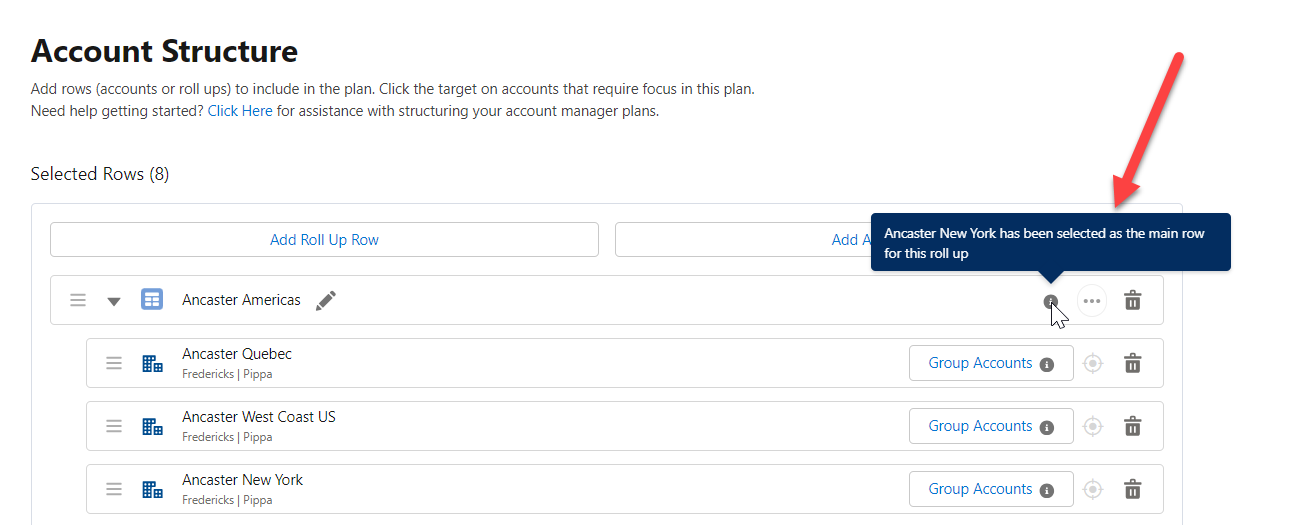This screenshot has height=525, width=1289.
Task: Open the Click Here help link
Action: click(x=240, y=111)
